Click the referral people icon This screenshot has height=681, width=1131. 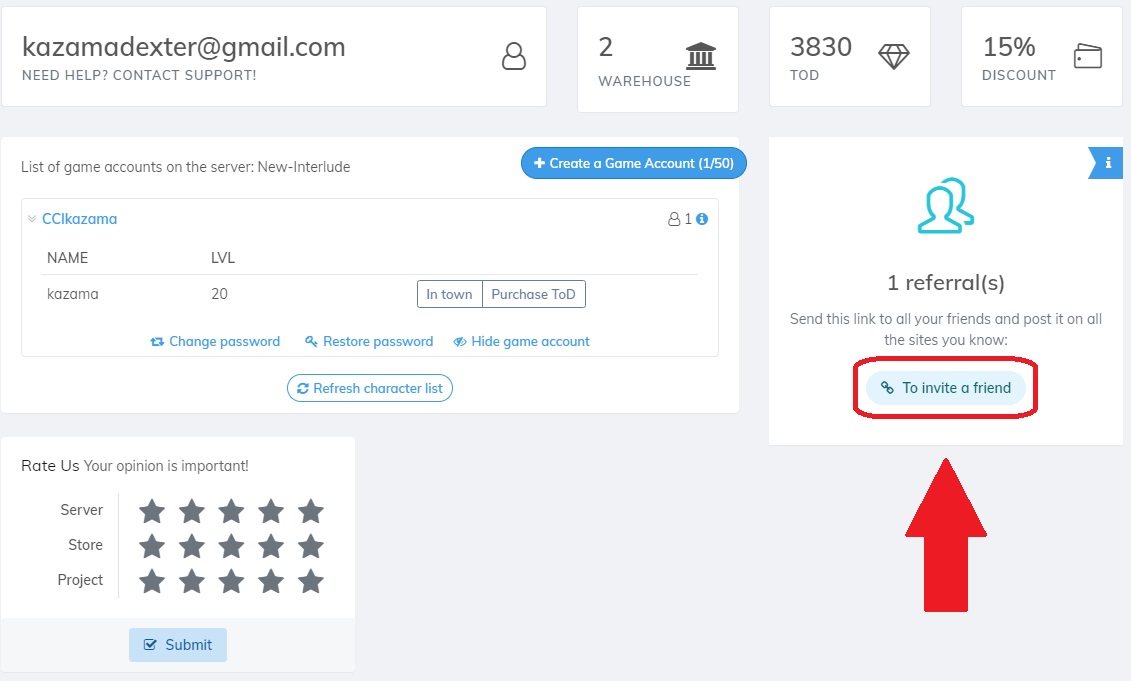pyautogui.click(x=945, y=206)
